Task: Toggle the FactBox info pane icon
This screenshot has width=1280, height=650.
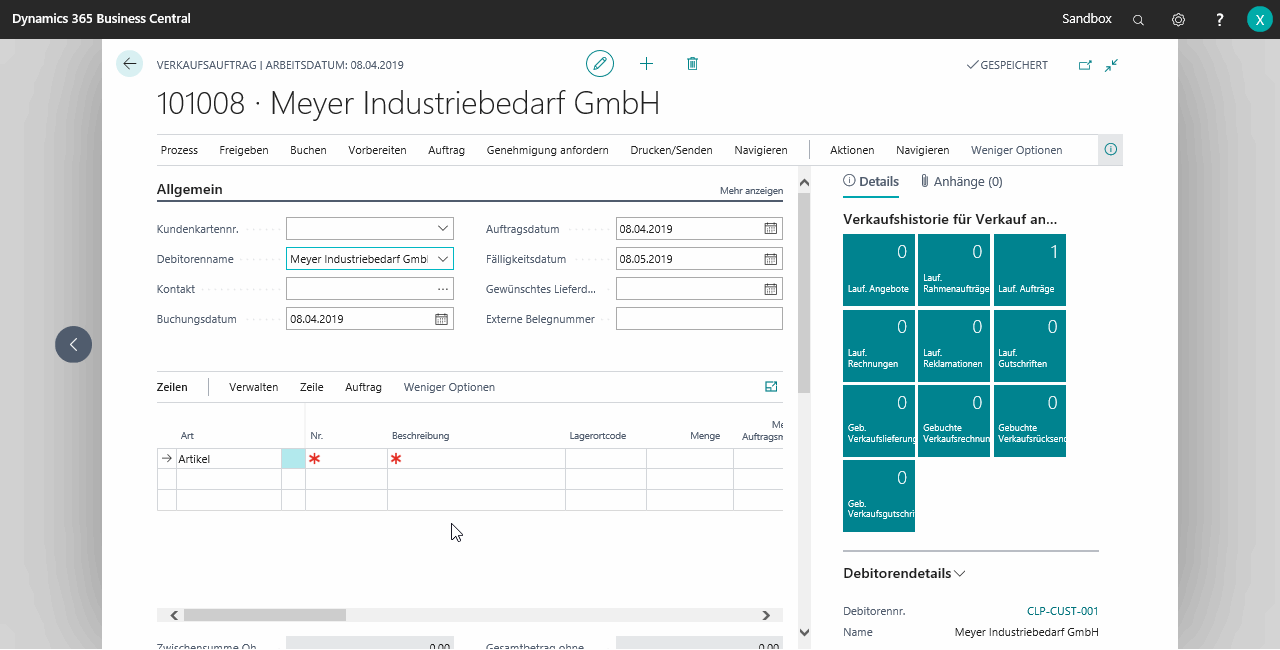Action: click(x=1110, y=150)
